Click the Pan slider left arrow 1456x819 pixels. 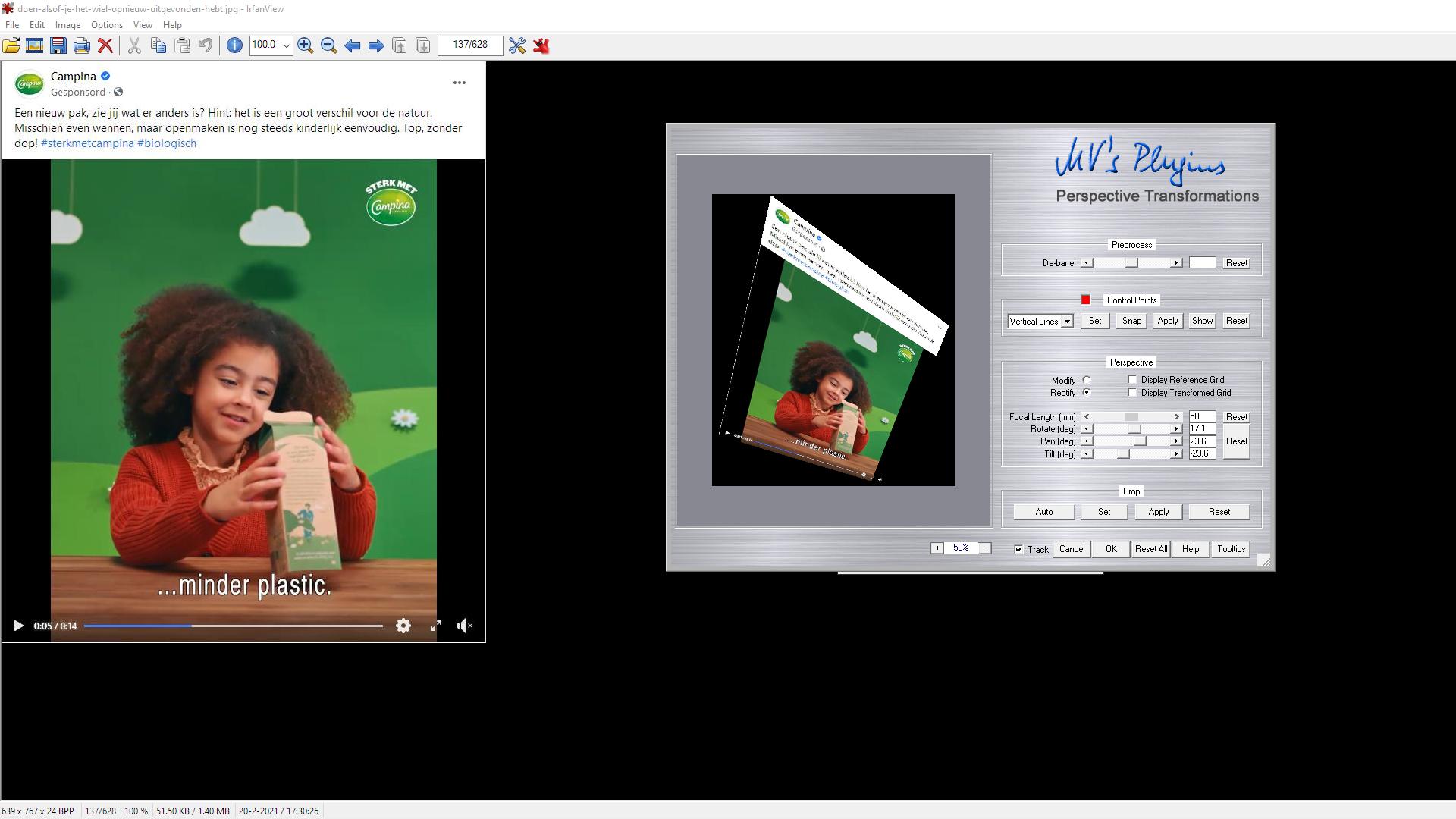[1087, 441]
